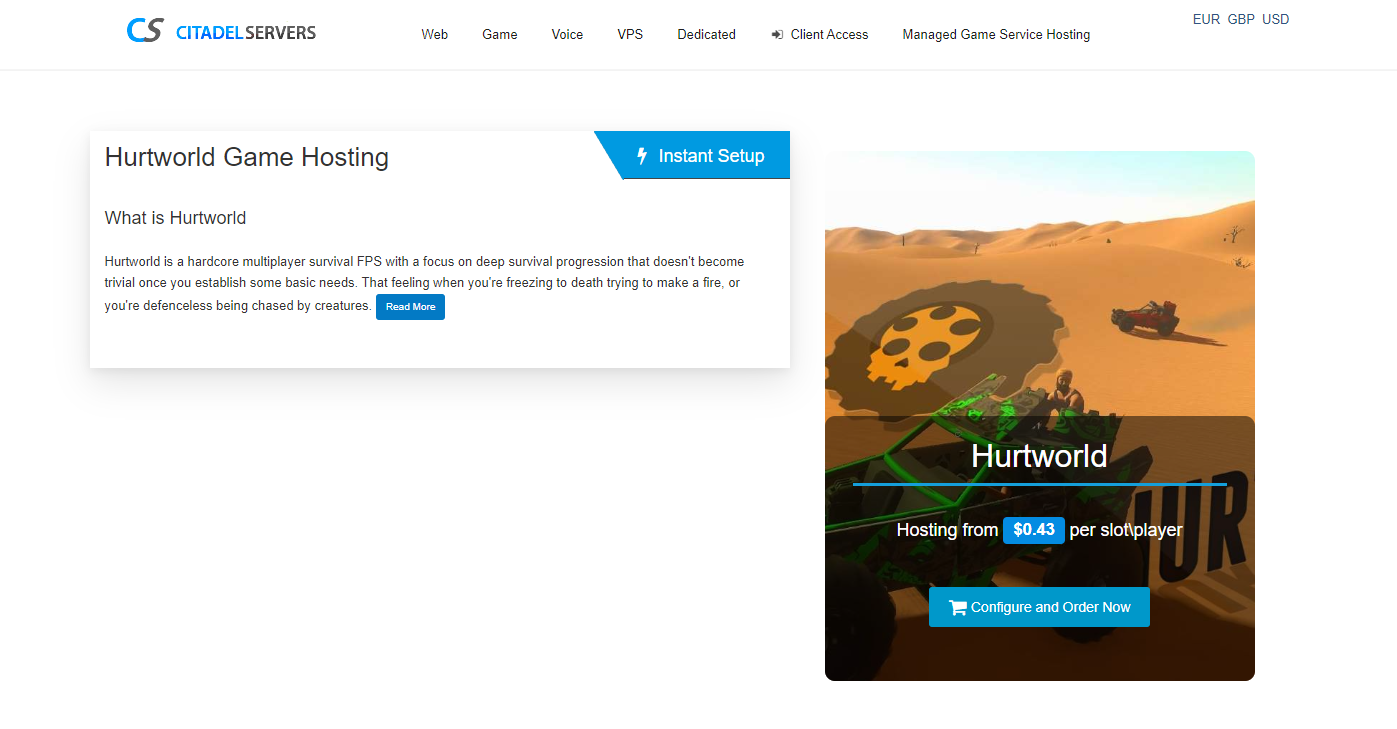The width and height of the screenshot is (1397, 729).
Task: Click the Citadel Servers CS logo icon
Action: point(145,31)
